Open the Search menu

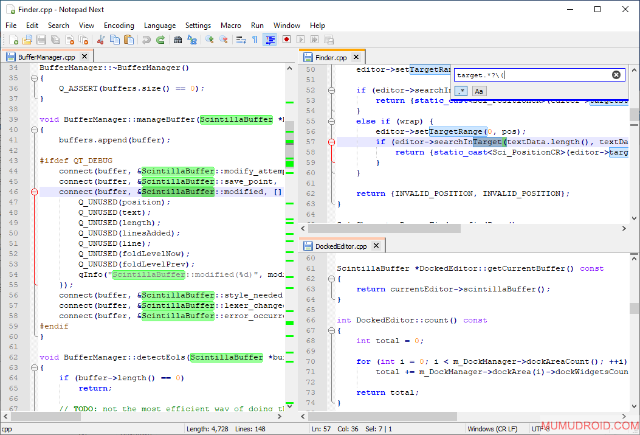coord(58,25)
